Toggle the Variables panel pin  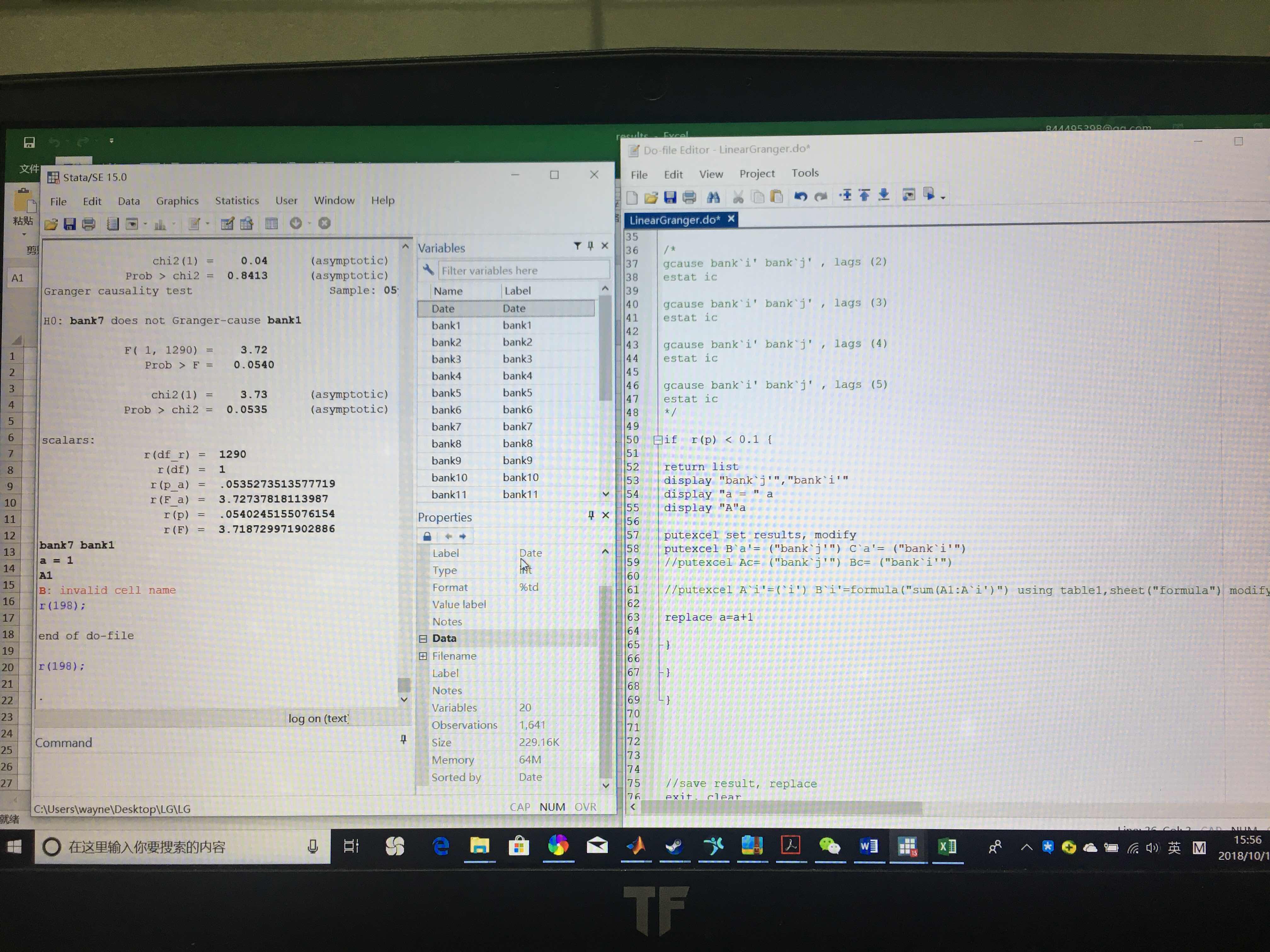pos(591,246)
